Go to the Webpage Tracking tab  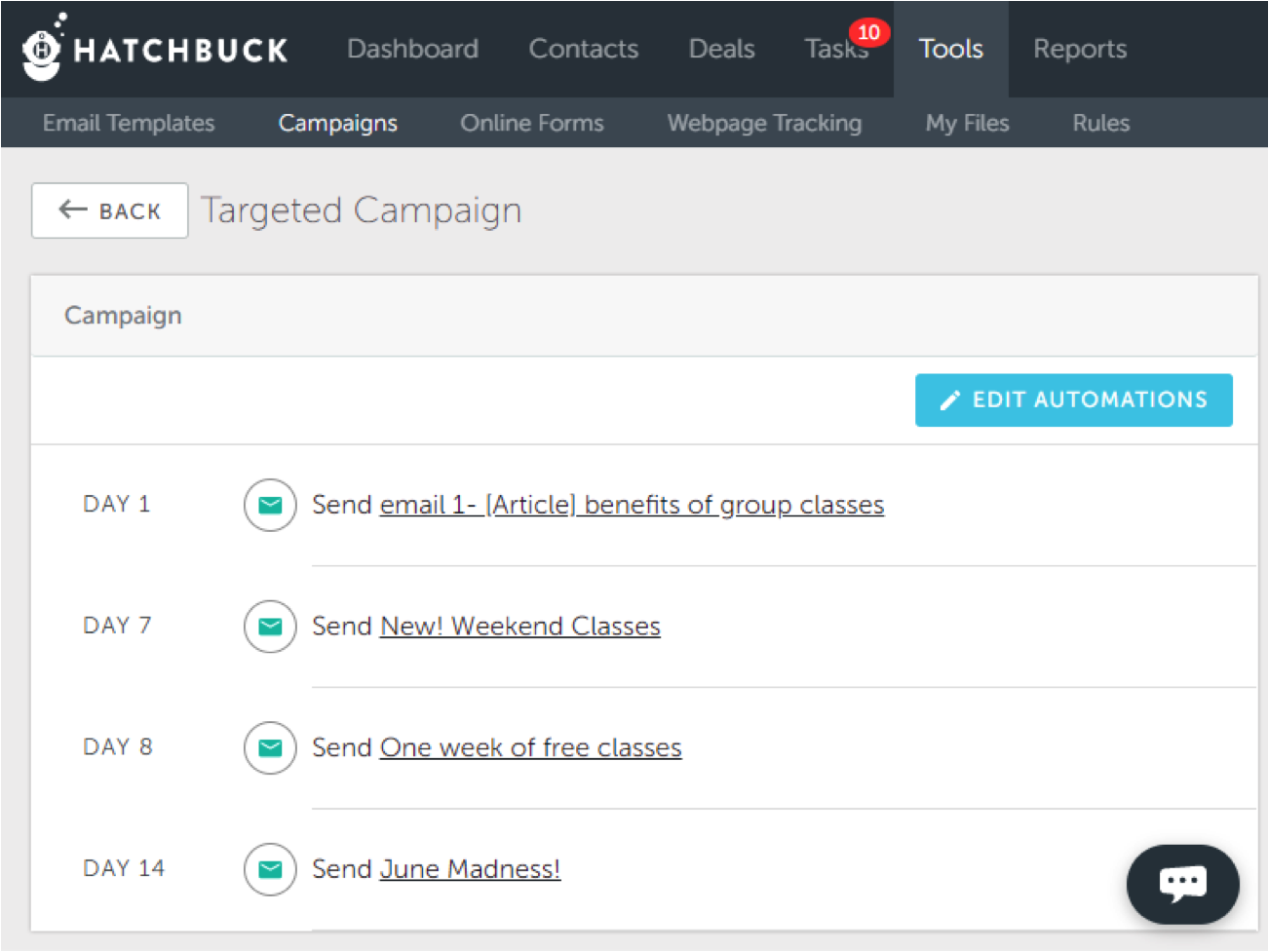point(764,123)
